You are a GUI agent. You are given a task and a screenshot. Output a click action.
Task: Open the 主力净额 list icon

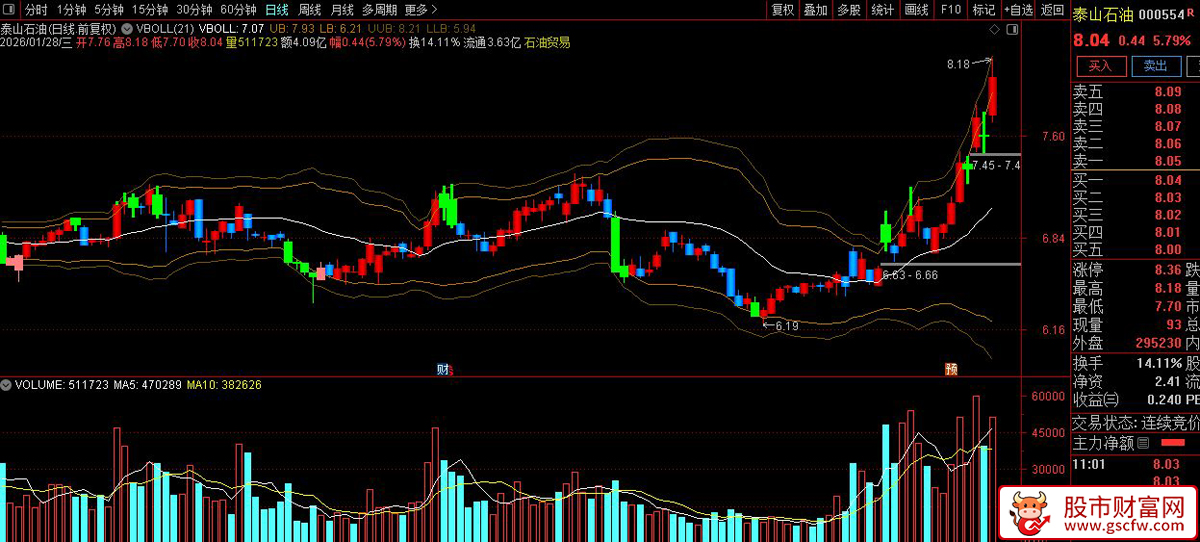(x=1144, y=442)
